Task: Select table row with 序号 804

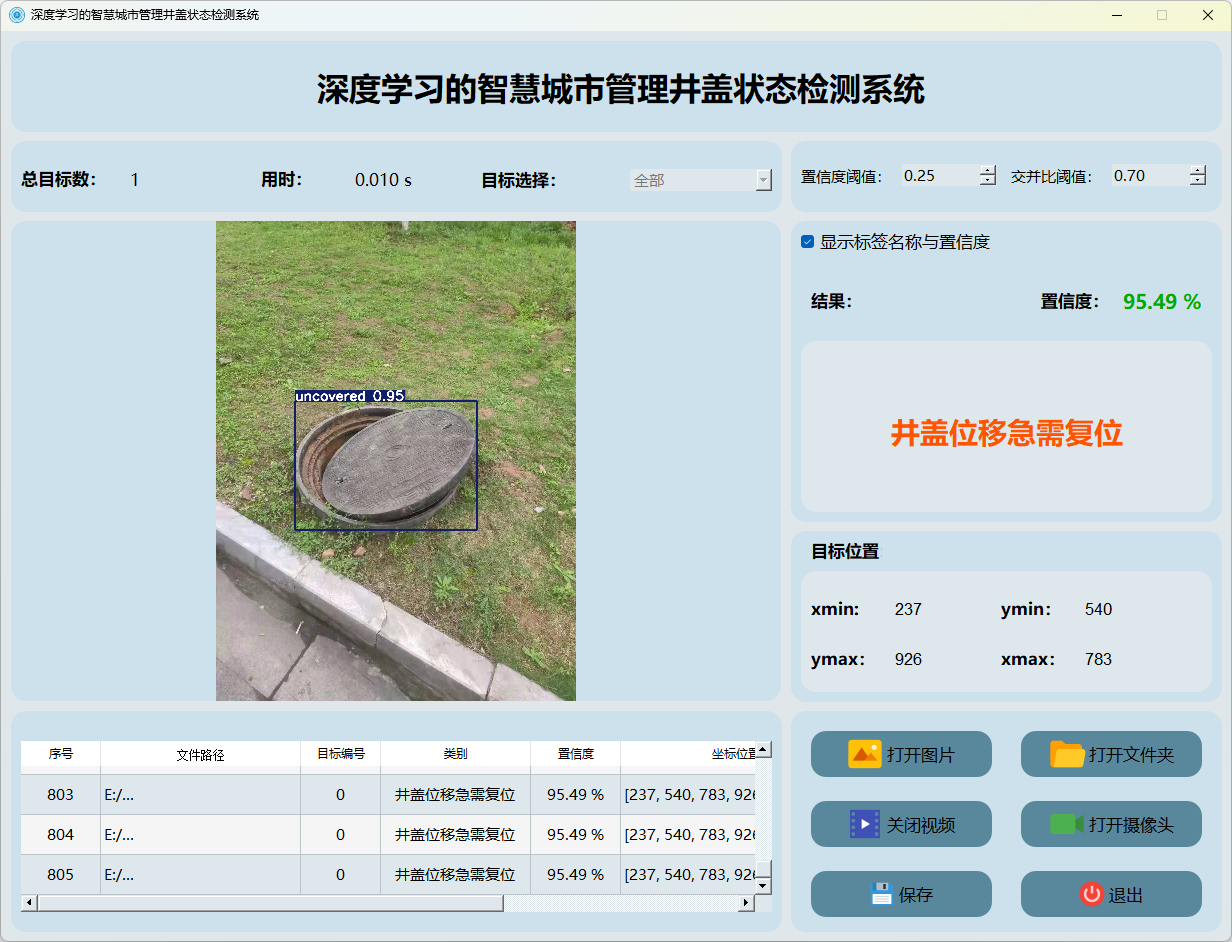Action: (x=60, y=834)
